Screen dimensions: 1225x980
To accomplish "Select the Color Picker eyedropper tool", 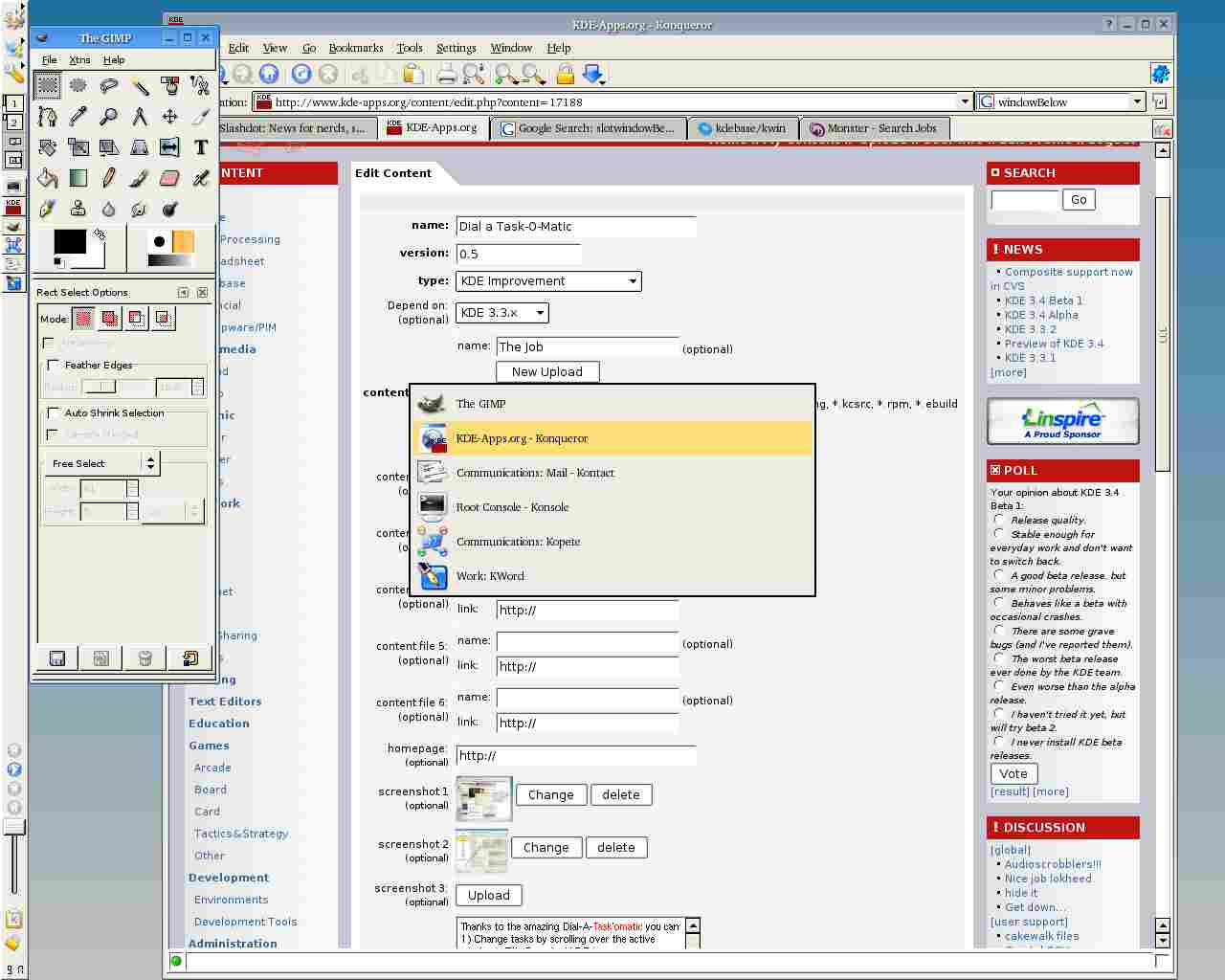I will [78, 117].
